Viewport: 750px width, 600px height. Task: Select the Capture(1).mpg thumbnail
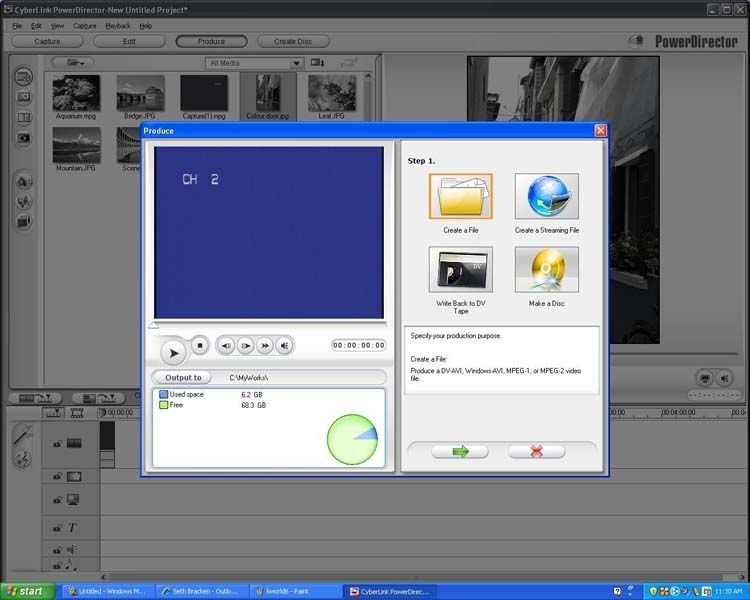pos(204,93)
